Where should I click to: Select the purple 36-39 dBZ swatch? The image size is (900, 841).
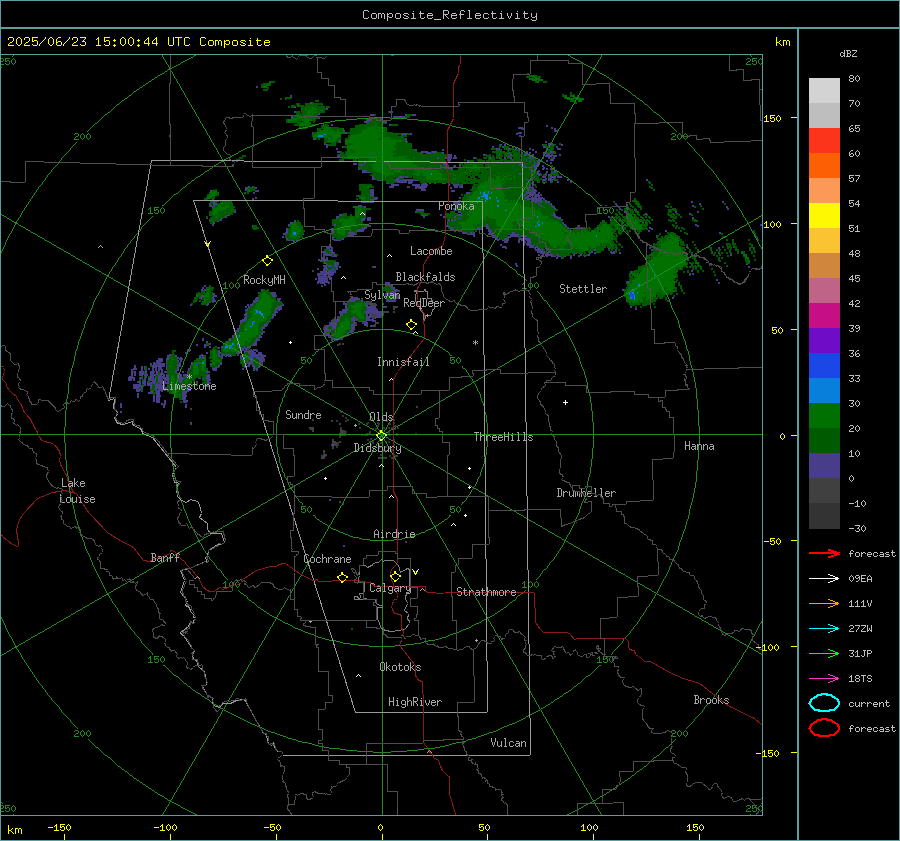(x=824, y=340)
